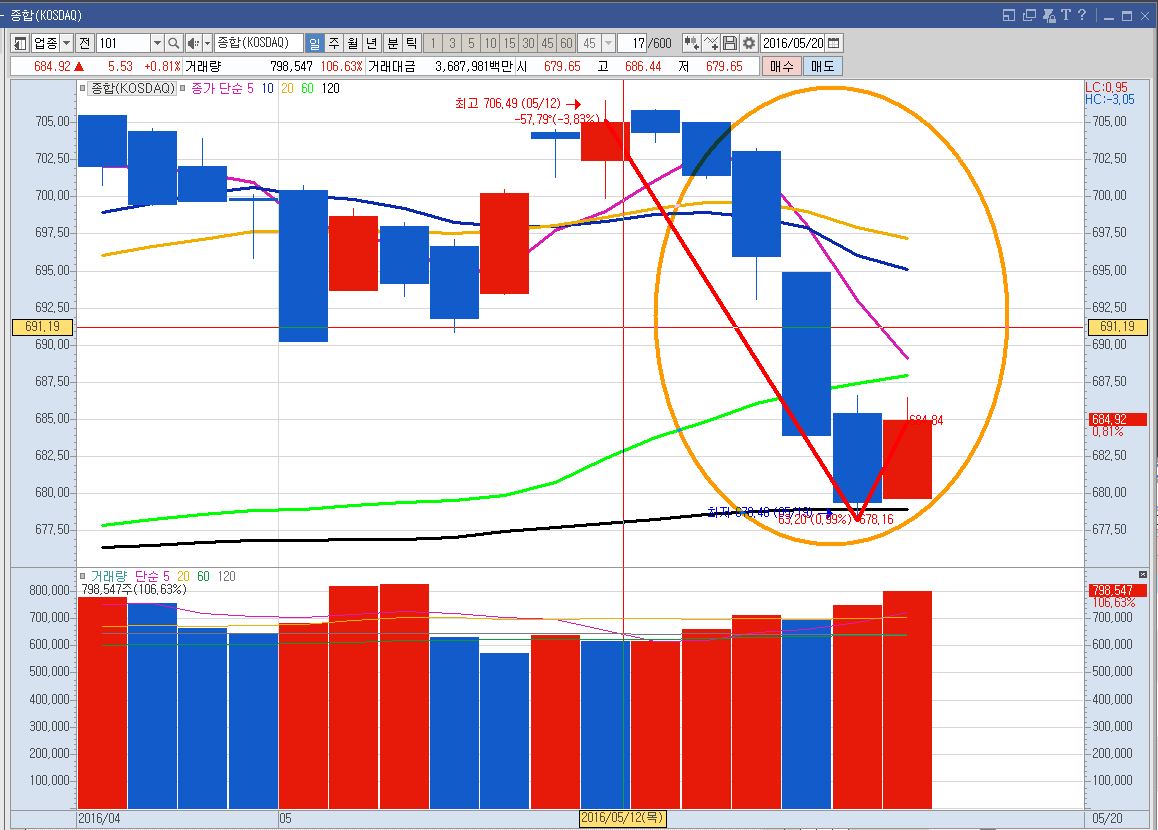This screenshot has width=1158, height=830.
Task: Edit the 17 bar count field
Action: click(x=632, y=43)
